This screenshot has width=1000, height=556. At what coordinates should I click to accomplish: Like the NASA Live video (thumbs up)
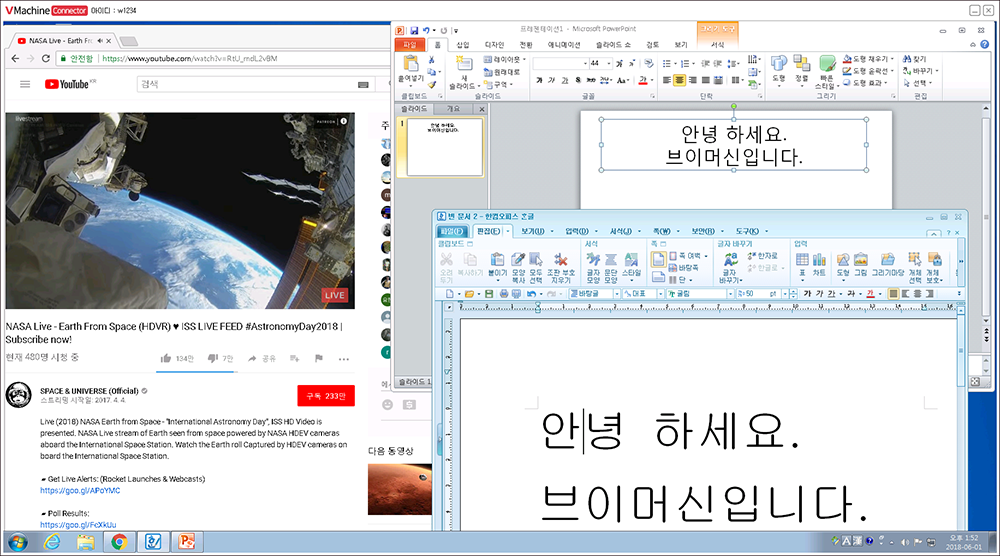(166, 358)
